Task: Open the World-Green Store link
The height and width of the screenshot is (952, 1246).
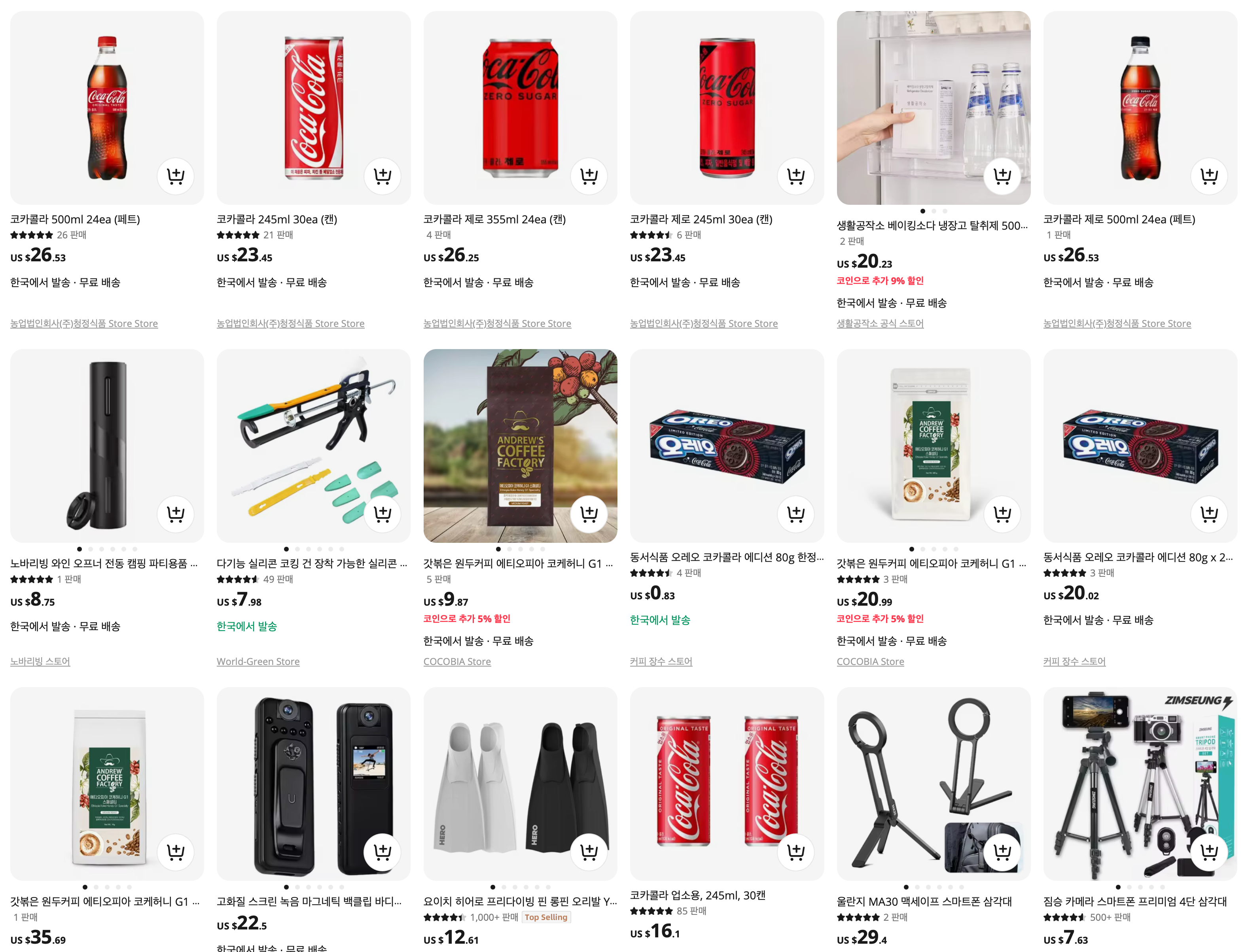Action: [258, 661]
